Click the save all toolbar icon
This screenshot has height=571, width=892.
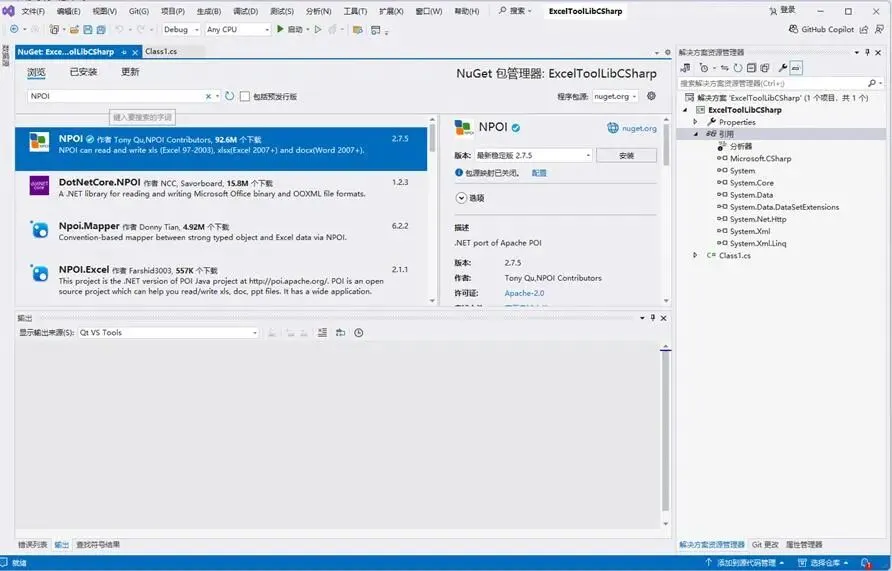[101, 29]
